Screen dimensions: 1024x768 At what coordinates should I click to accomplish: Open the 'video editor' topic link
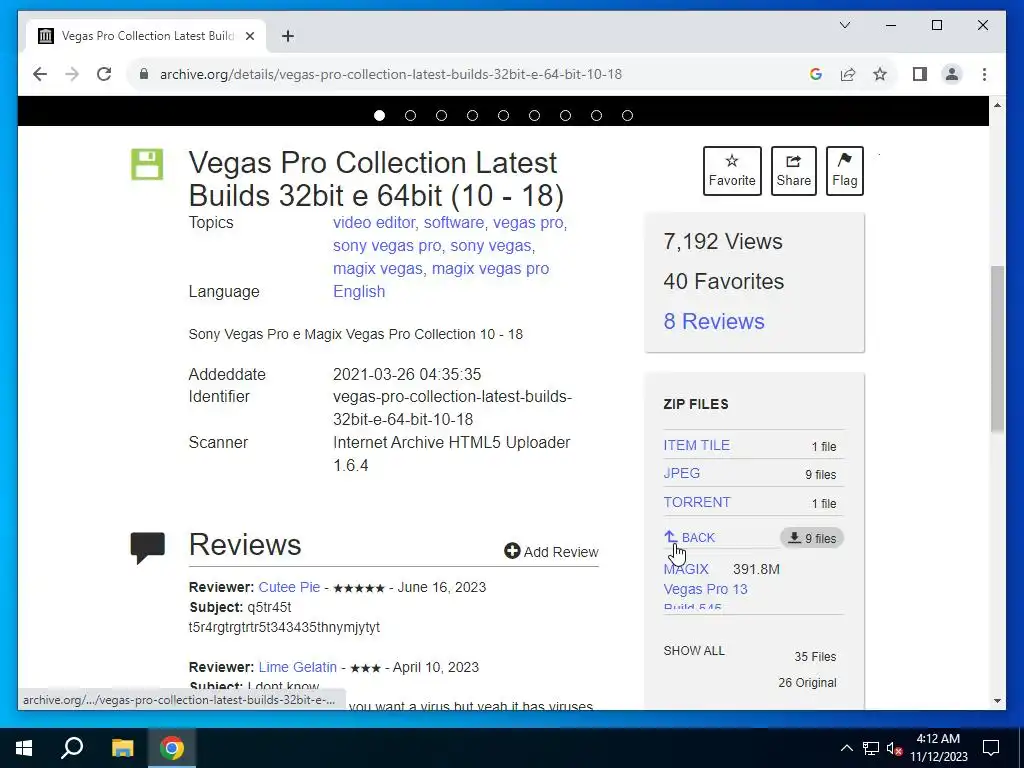click(374, 223)
